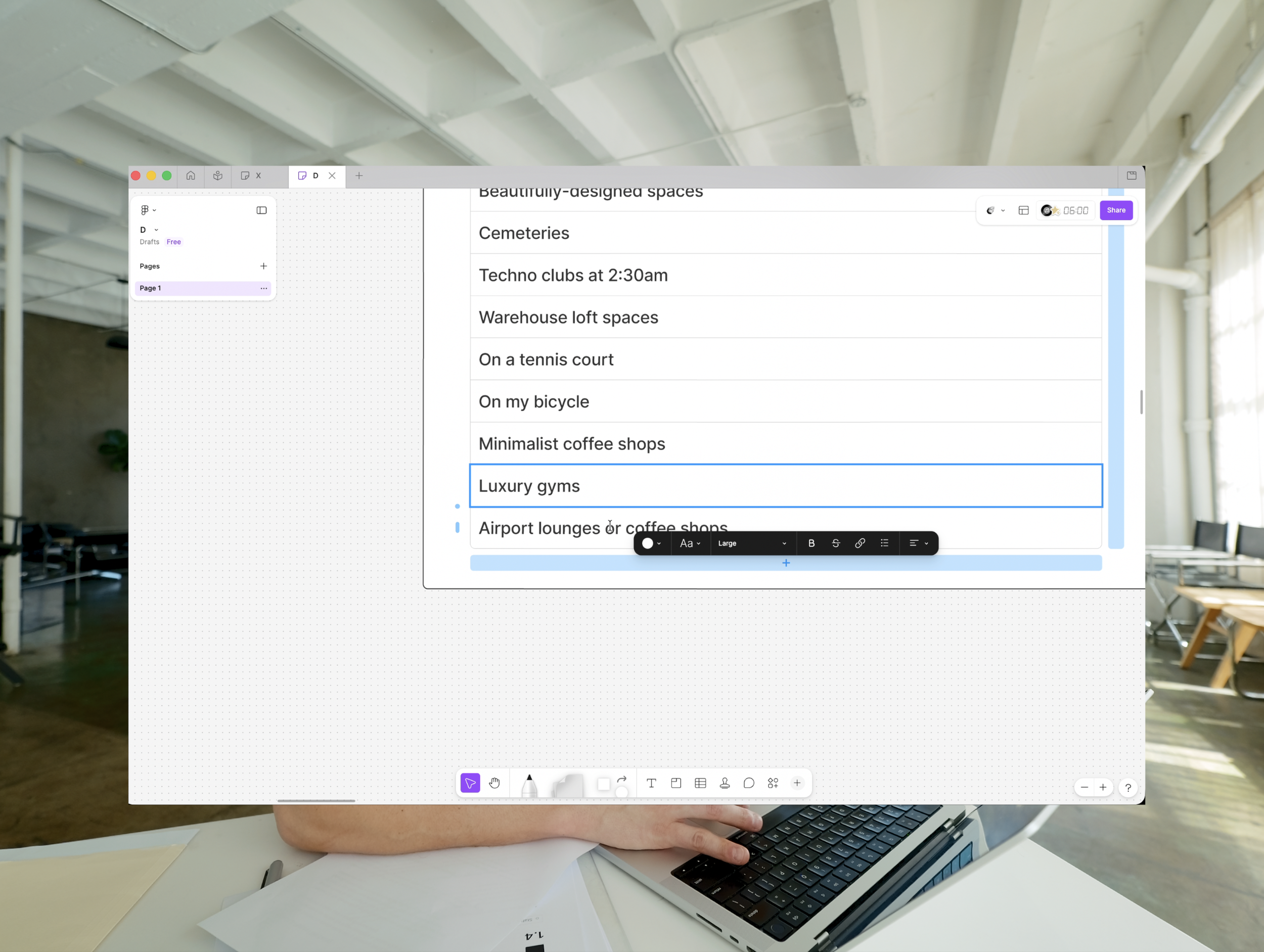The height and width of the screenshot is (952, 1264).
Task: Open a new tab with the plus
Action: 359,176
